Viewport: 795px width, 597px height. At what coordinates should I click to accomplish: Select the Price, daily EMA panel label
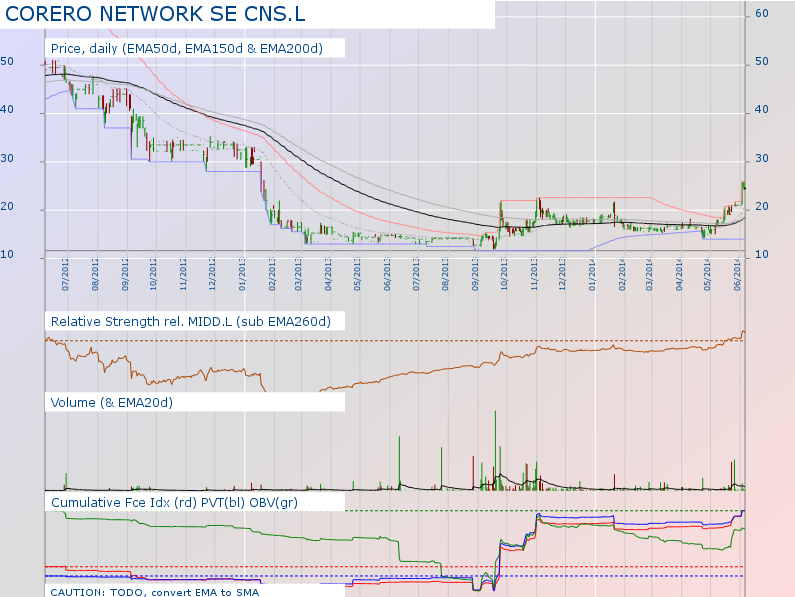187,49
